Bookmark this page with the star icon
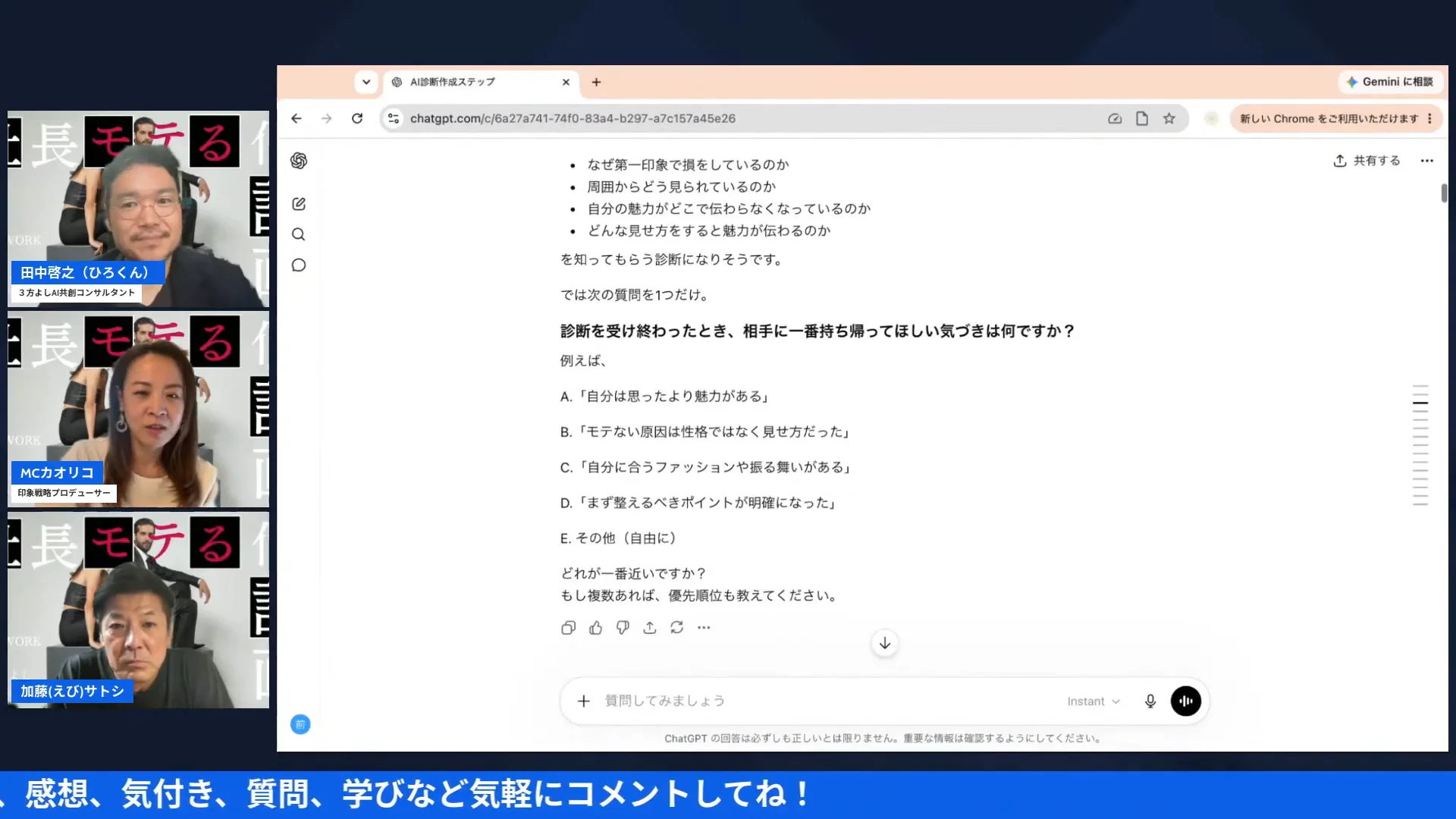 [1169, 118]
